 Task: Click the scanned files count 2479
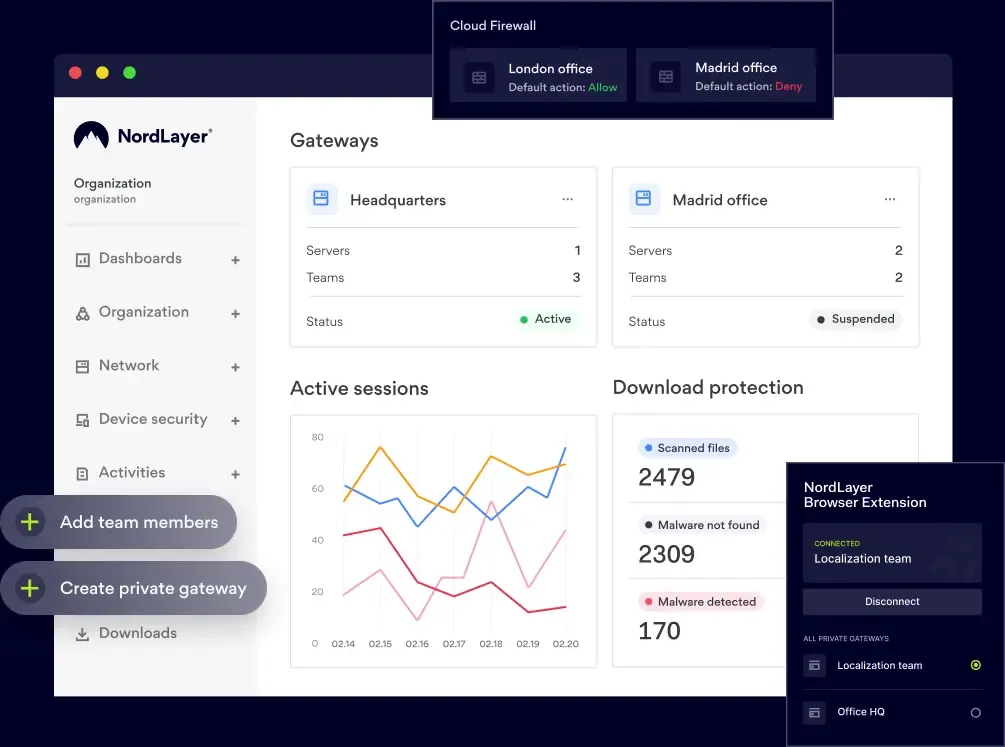(667, 477)
